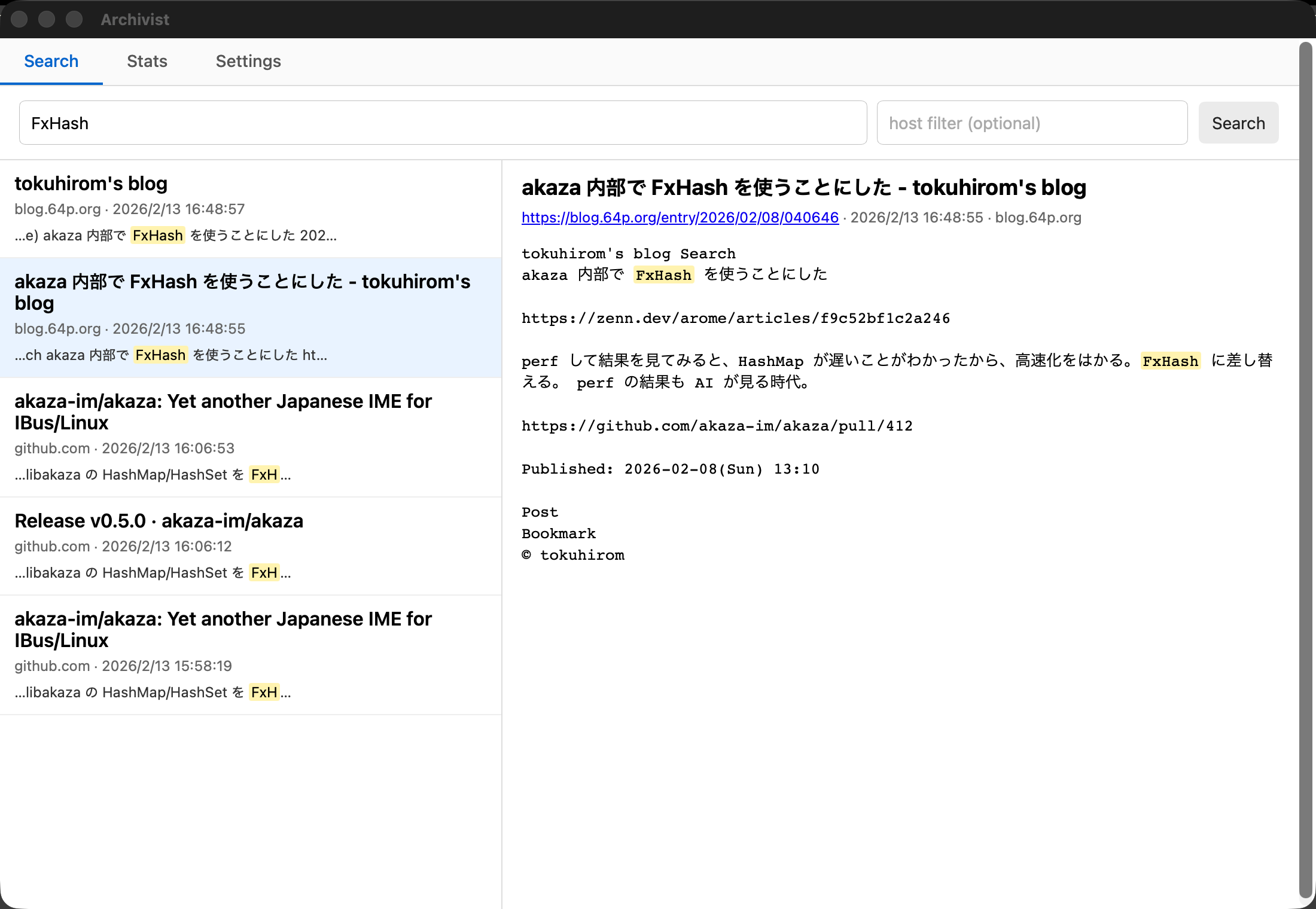Screen dimensions: 1316x909
Task: Select the first result, tokuhirom's blog
Action: coord(250,208)
